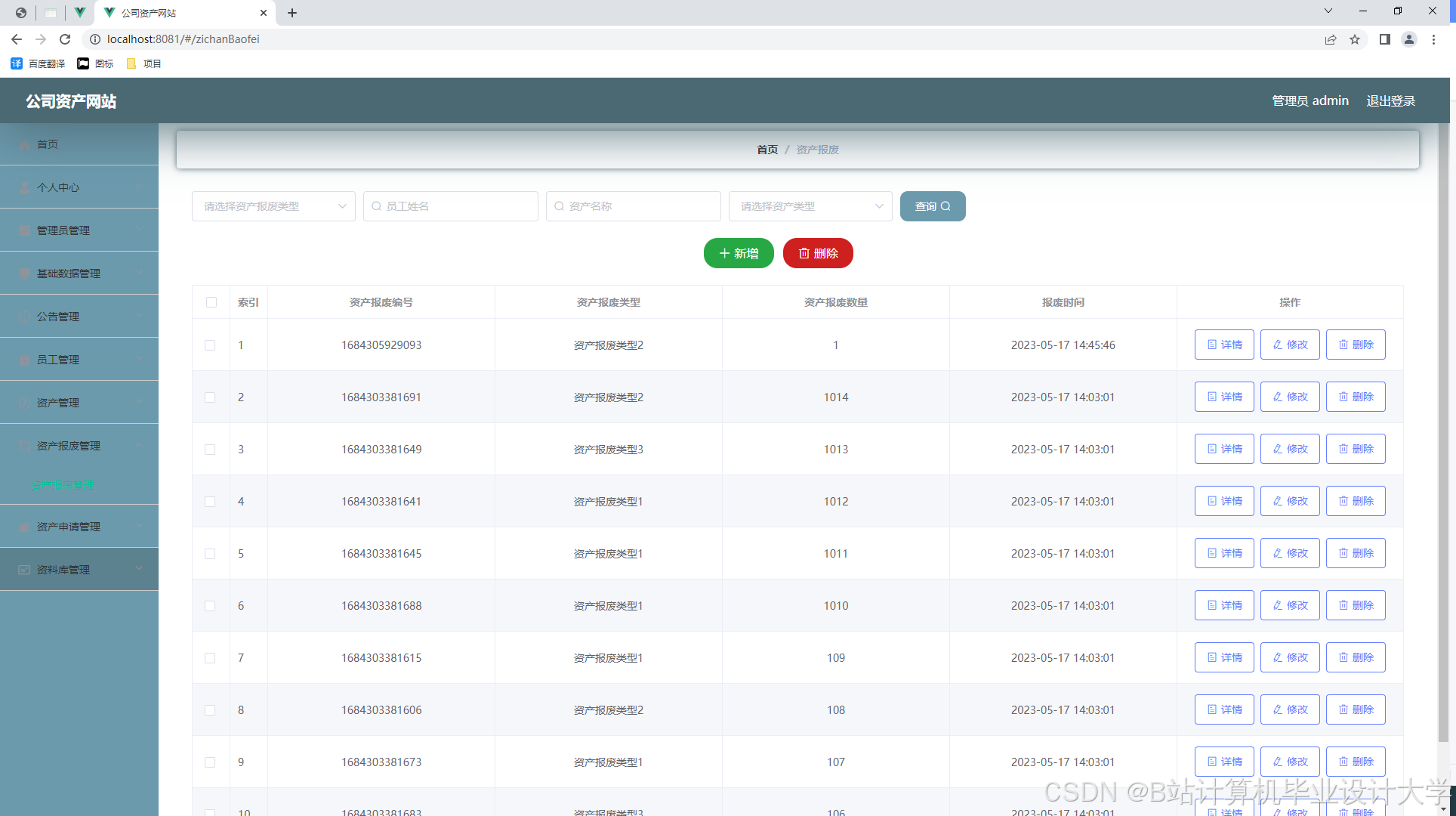Click 退出登录 link in header
This screenshot has width=1456, height=816.
click(x=1390, y=100)
